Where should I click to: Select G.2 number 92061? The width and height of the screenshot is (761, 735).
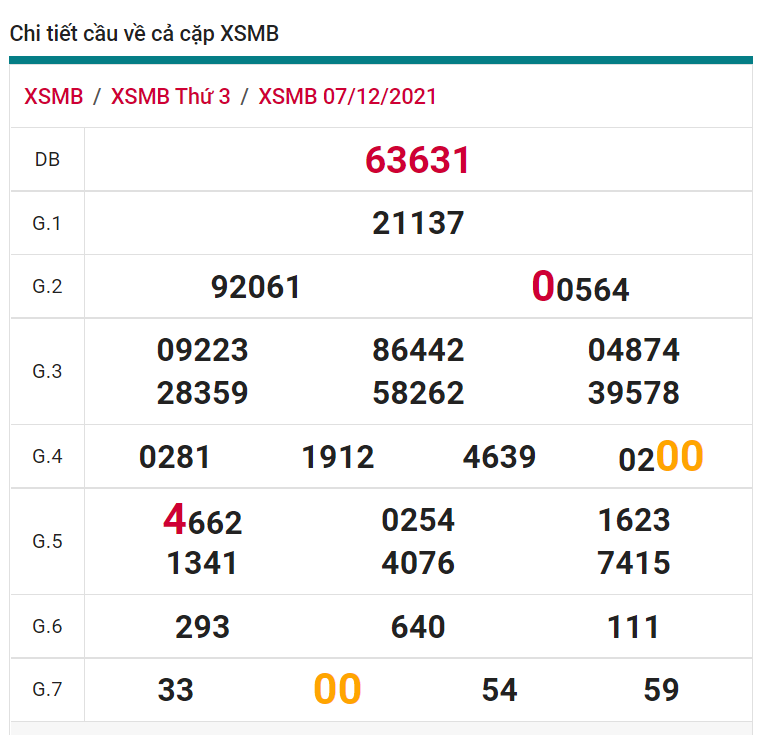pos(256,287)
